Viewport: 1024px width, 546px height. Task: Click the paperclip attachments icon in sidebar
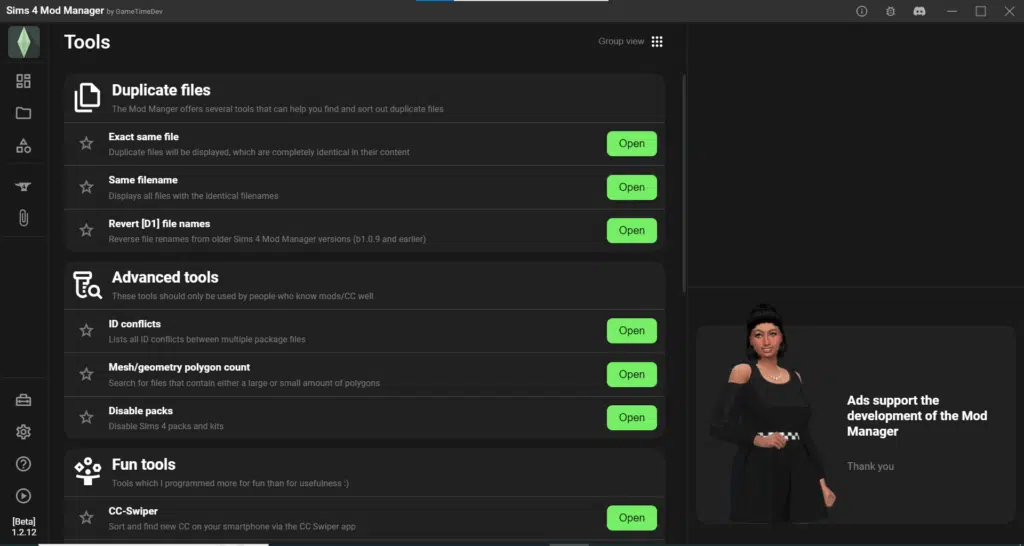(x=23, y=217)
